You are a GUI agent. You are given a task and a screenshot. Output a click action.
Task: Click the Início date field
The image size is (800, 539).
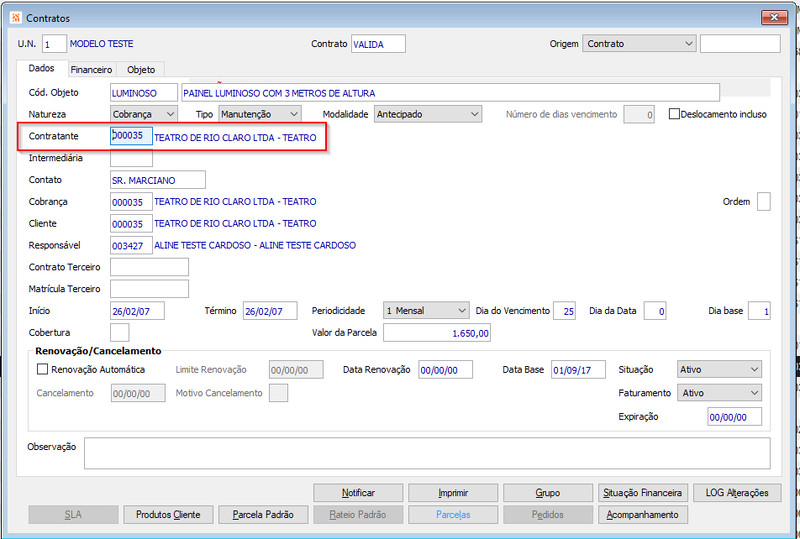(x=137, y=311)
